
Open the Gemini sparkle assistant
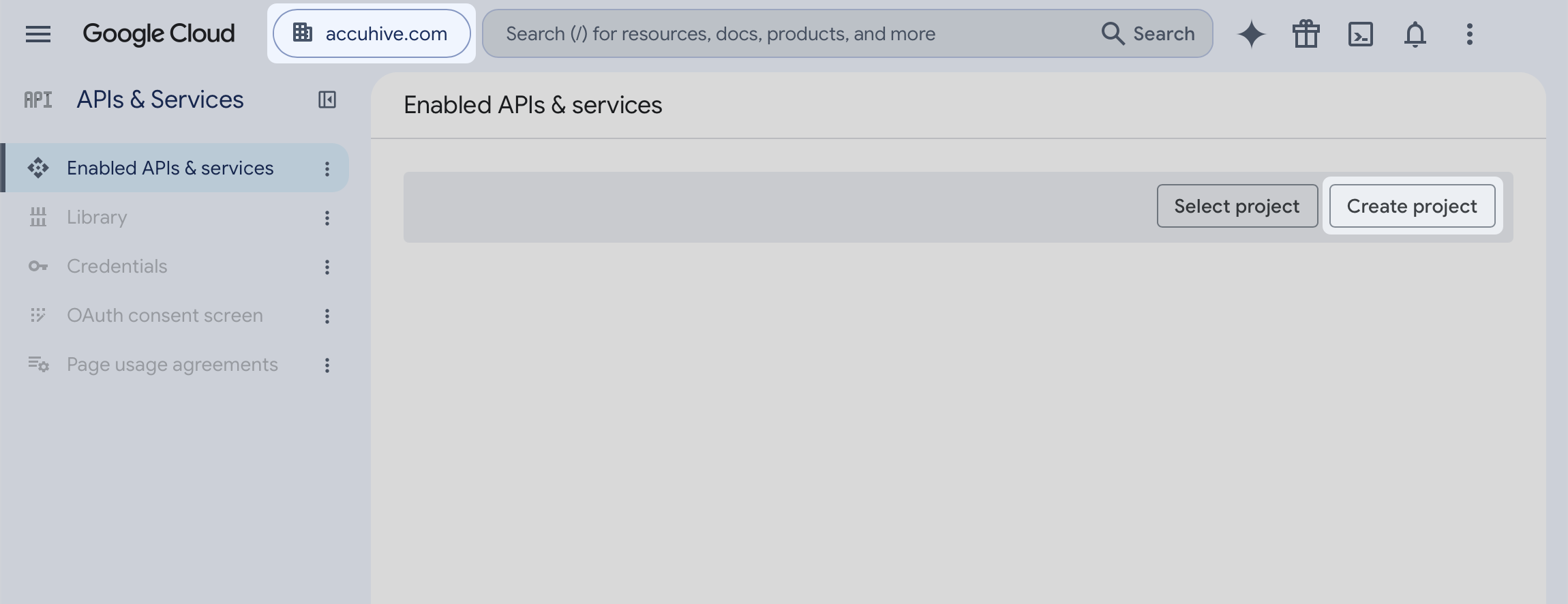pyautogui.click(x=1252, y=33)
